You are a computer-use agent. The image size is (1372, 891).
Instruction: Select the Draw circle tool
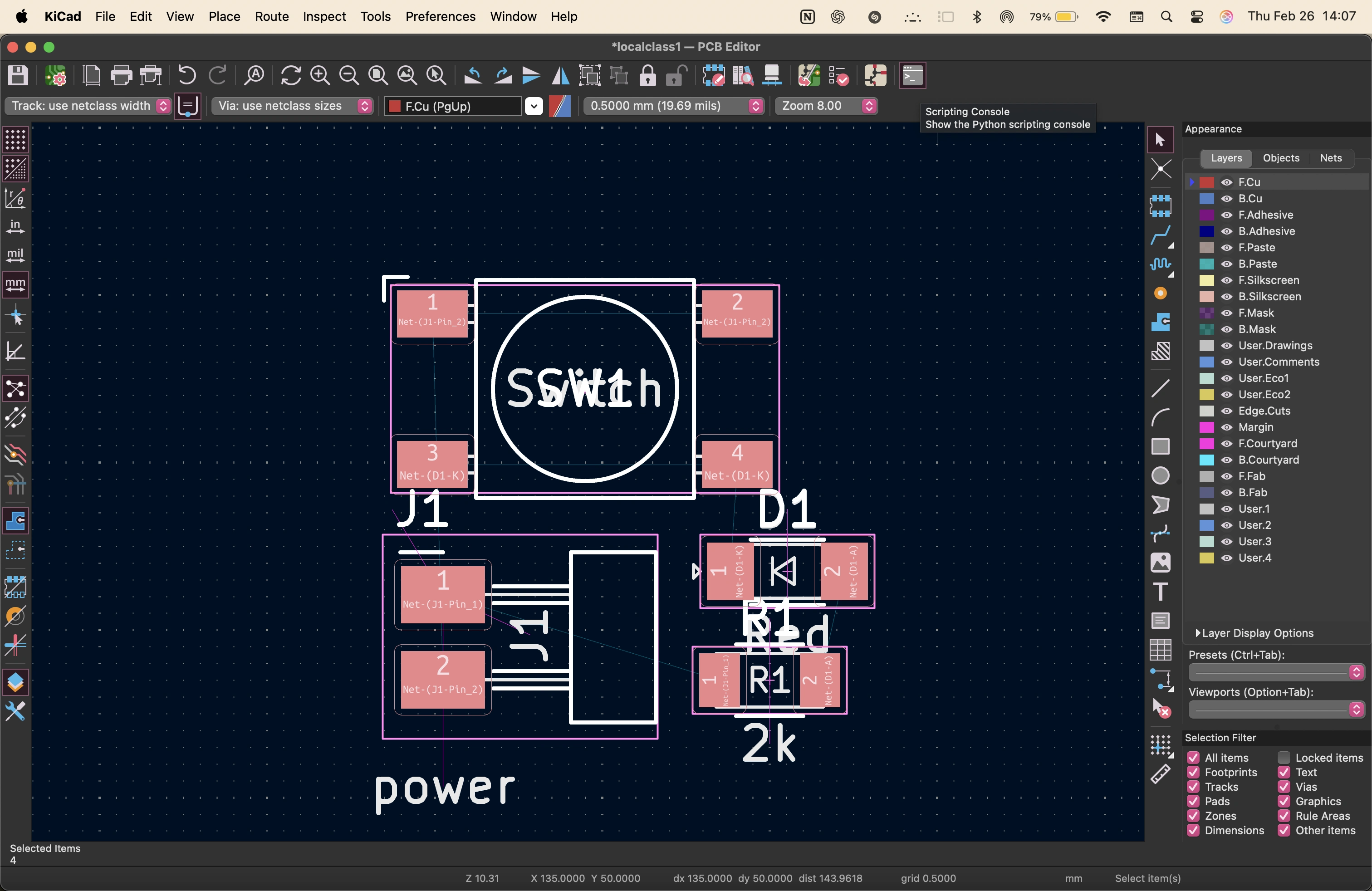point(1161,476)
